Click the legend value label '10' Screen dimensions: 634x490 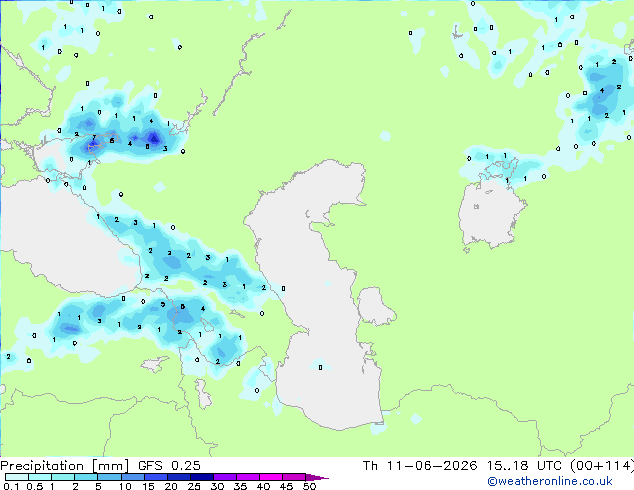pyautogui.click(x=125, y=486)
